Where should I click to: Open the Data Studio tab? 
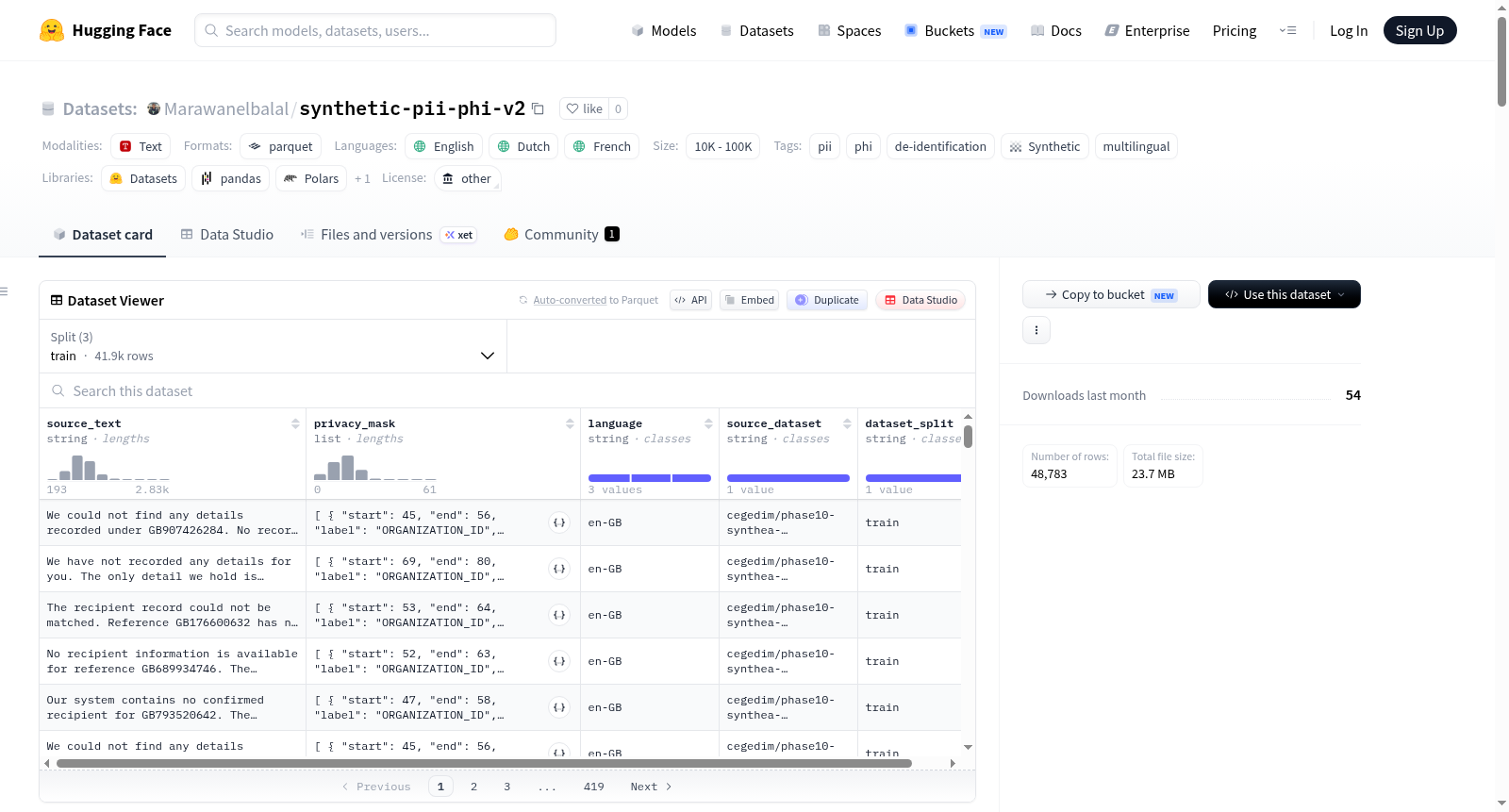click(226, 234)
